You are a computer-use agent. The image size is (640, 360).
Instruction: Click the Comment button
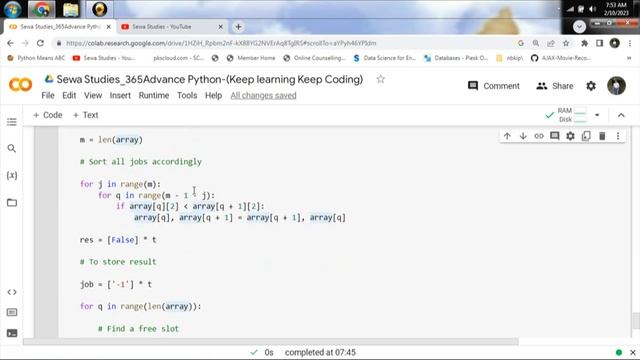494,86
